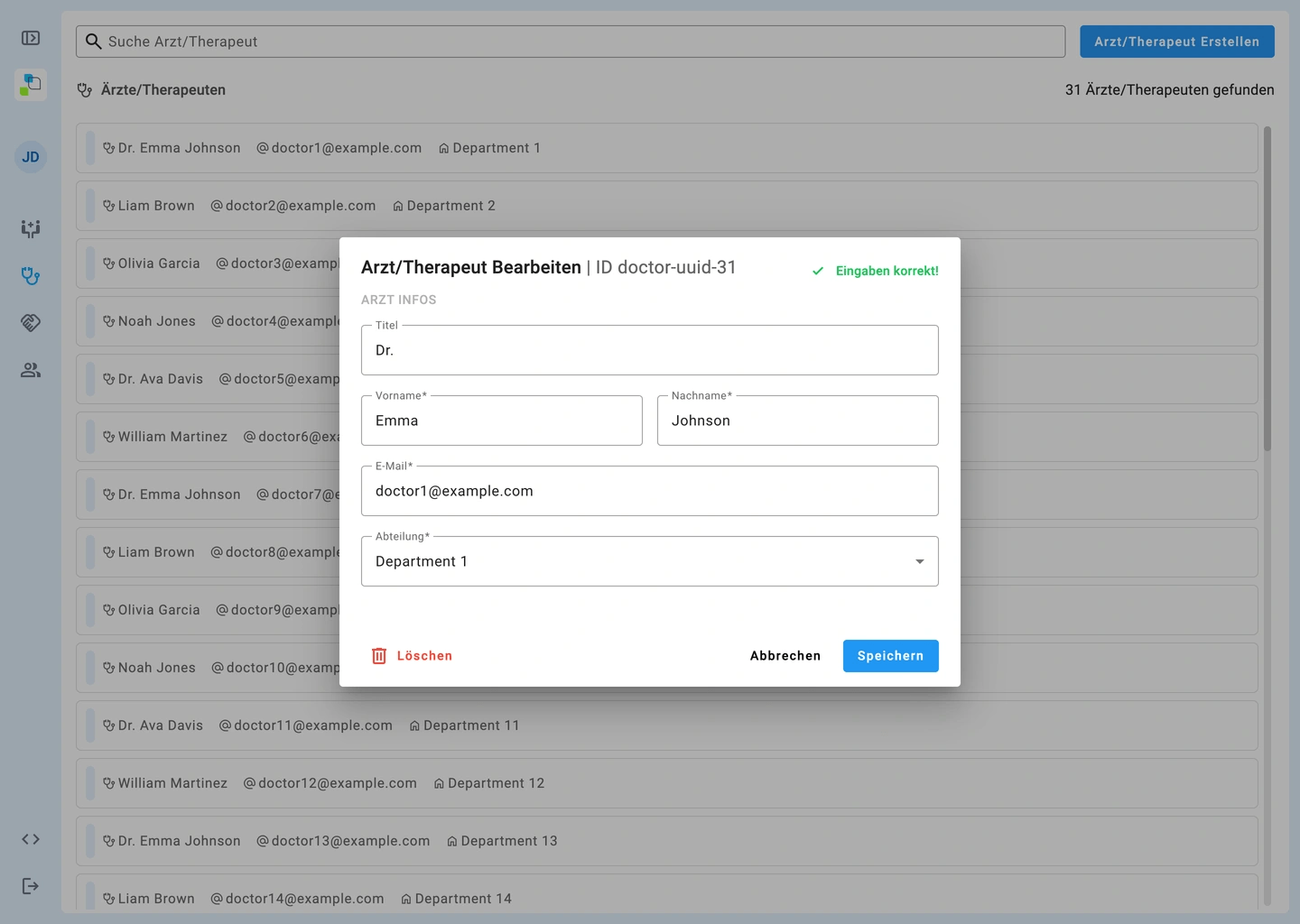Viewport: 1300px width, 924px height.
Task: Open the handshake icon in sidebar
Action: tap(31, 323)
